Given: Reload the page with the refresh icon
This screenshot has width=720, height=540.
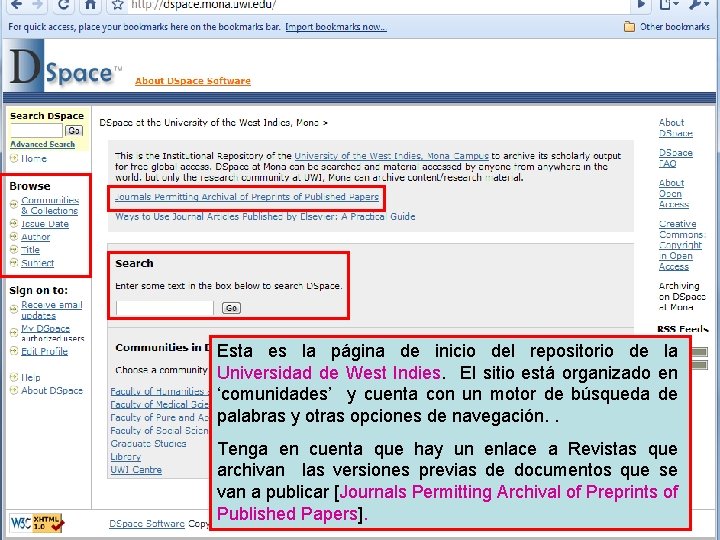Looking at the screenshot, I should tap(63, 5).
